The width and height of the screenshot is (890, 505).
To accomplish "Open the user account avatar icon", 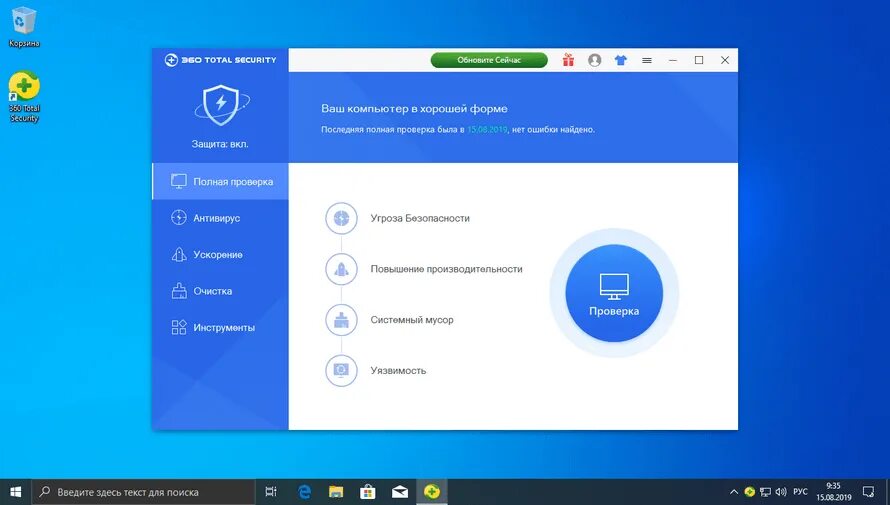I will click(x=594, y=60).
